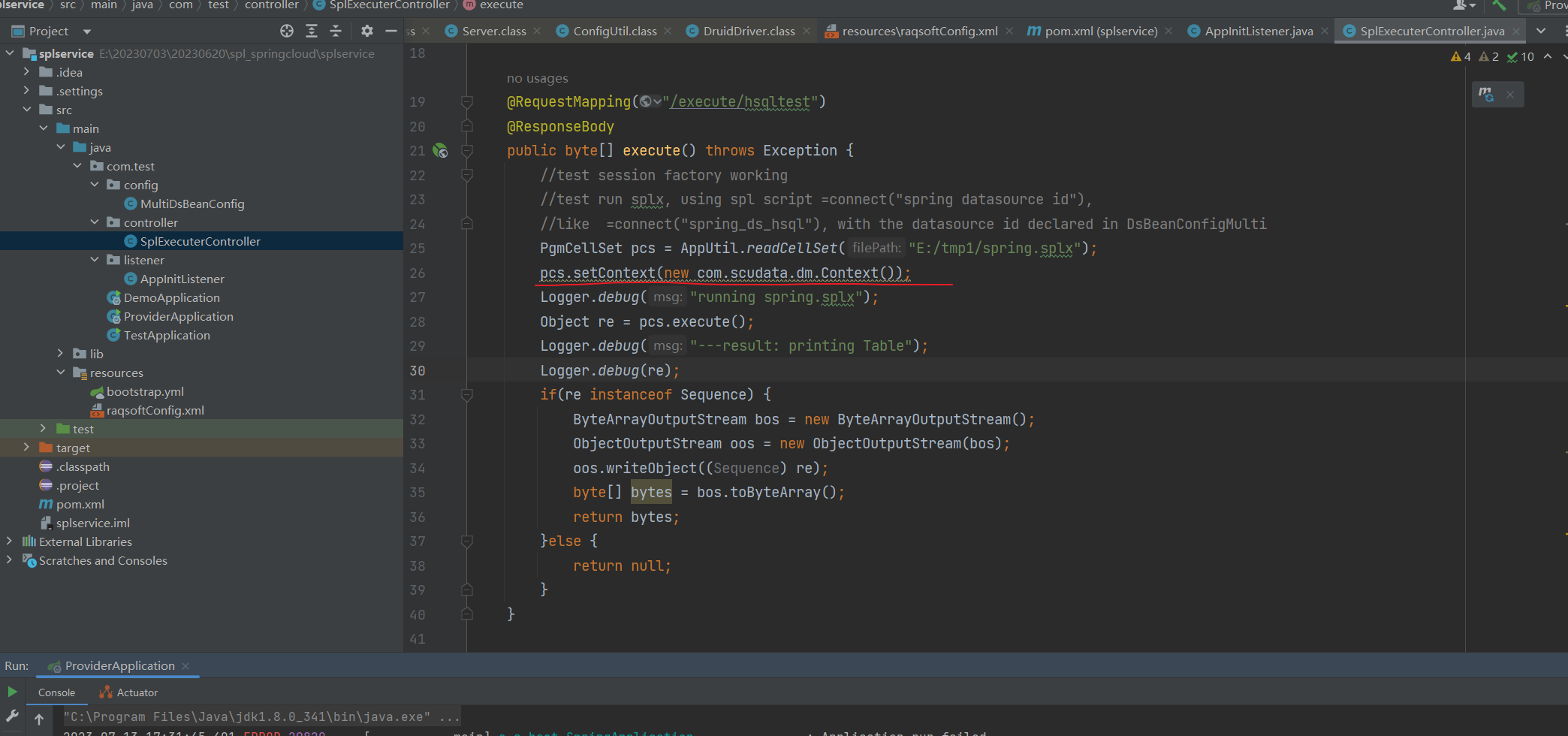Open raqsoftConfig.xml in project tree
Viewport: 1568px width, 736px height.
(155, 410)
